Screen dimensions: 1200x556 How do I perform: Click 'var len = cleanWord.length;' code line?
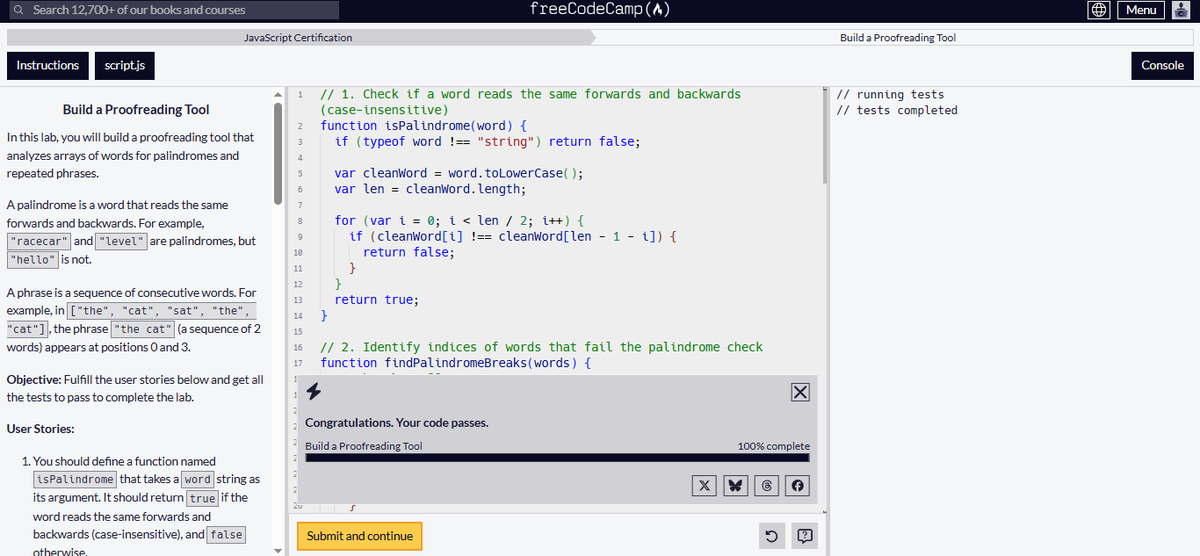pyautogui.click(x=430, y=189)
